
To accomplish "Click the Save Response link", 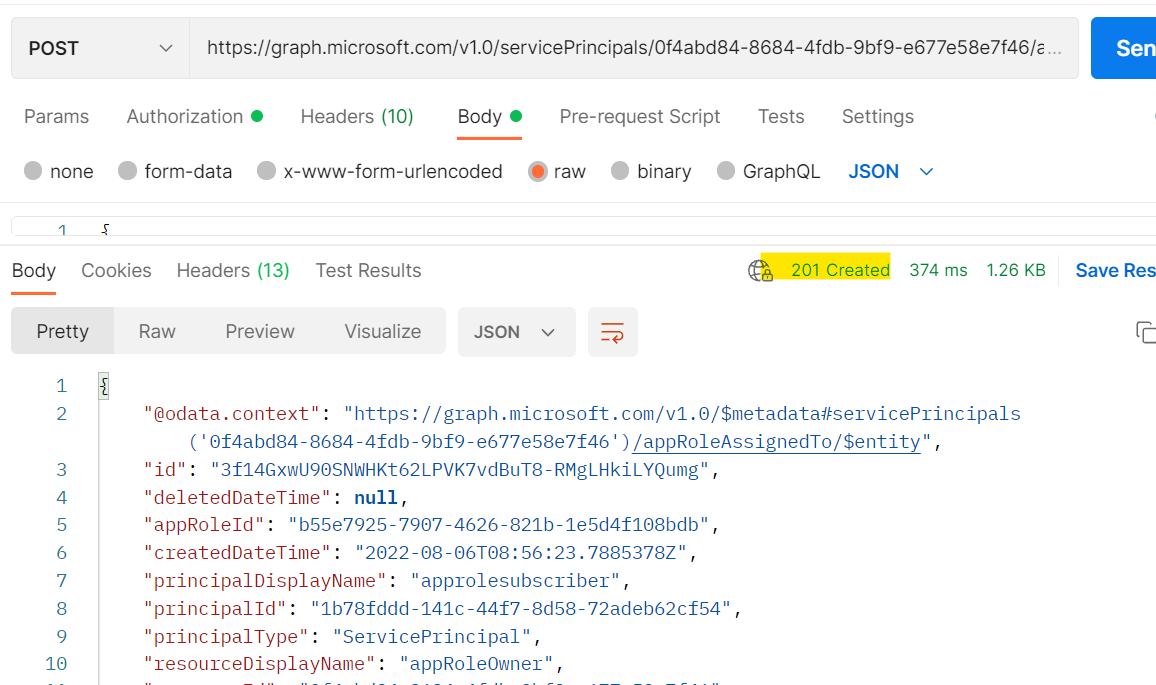I will (x=1114, y=270).
